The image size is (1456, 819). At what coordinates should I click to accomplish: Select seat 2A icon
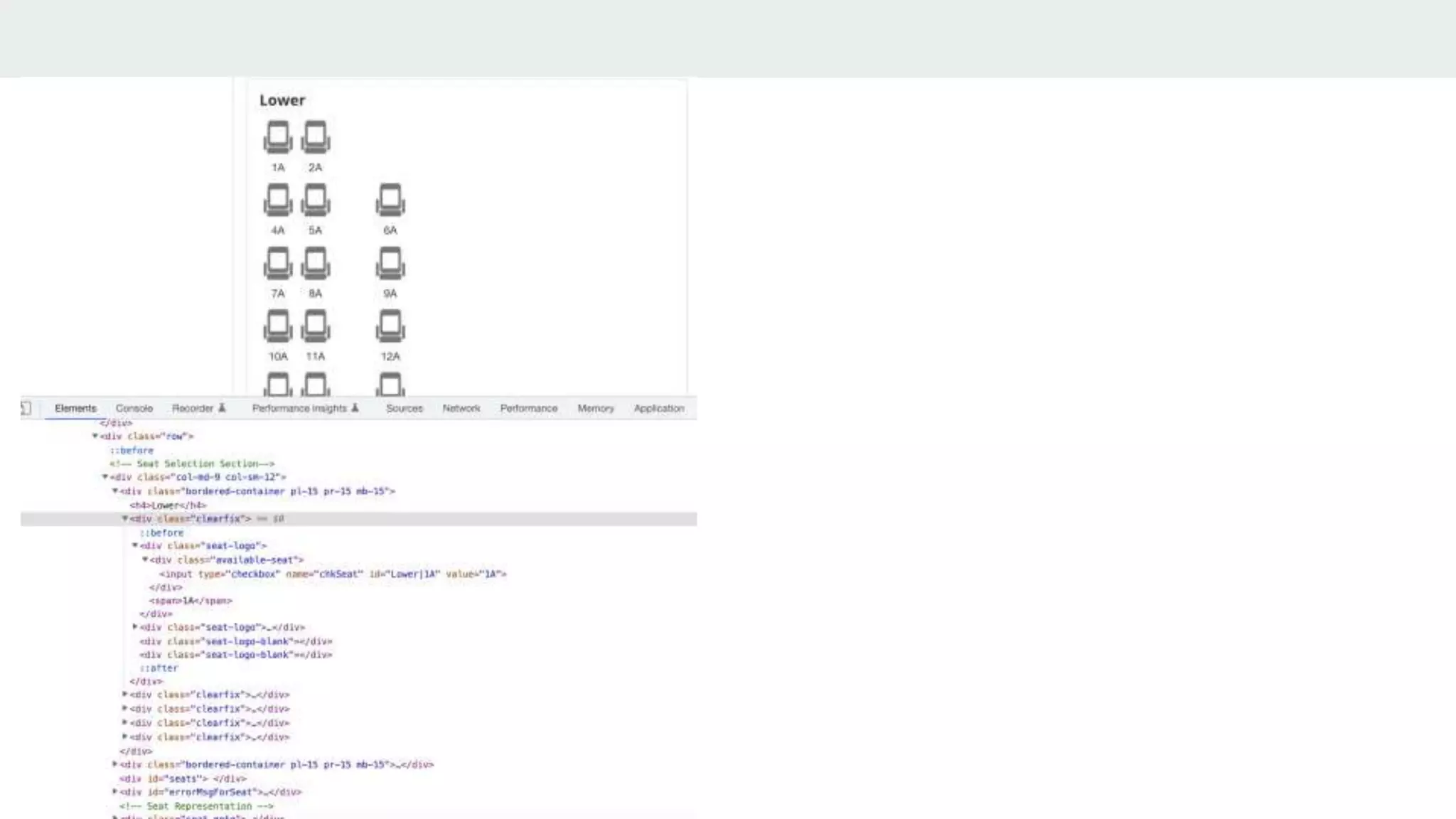click(x=315, y=136)
